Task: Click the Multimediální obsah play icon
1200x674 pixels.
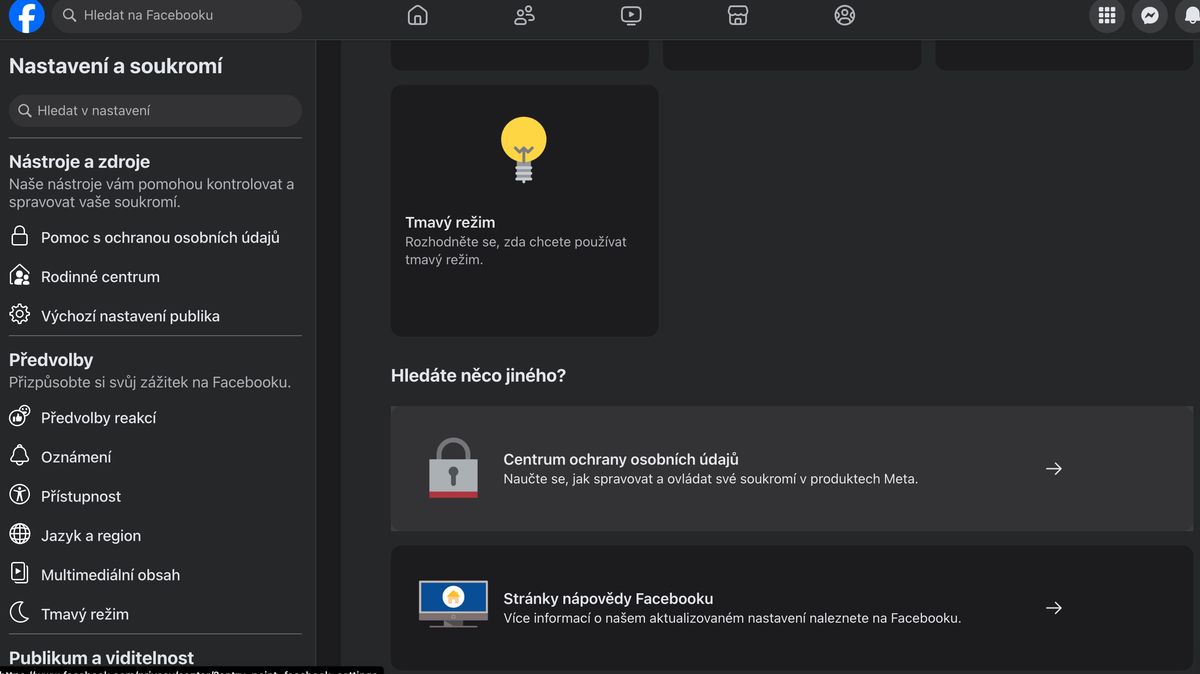Action: click(x=20, y=574)
